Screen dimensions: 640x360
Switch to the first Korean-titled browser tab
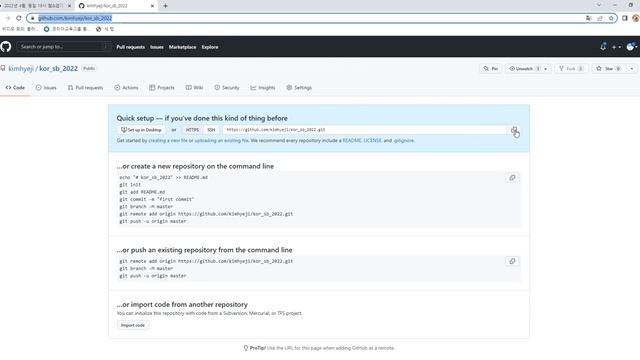click(x=34, y=6)
